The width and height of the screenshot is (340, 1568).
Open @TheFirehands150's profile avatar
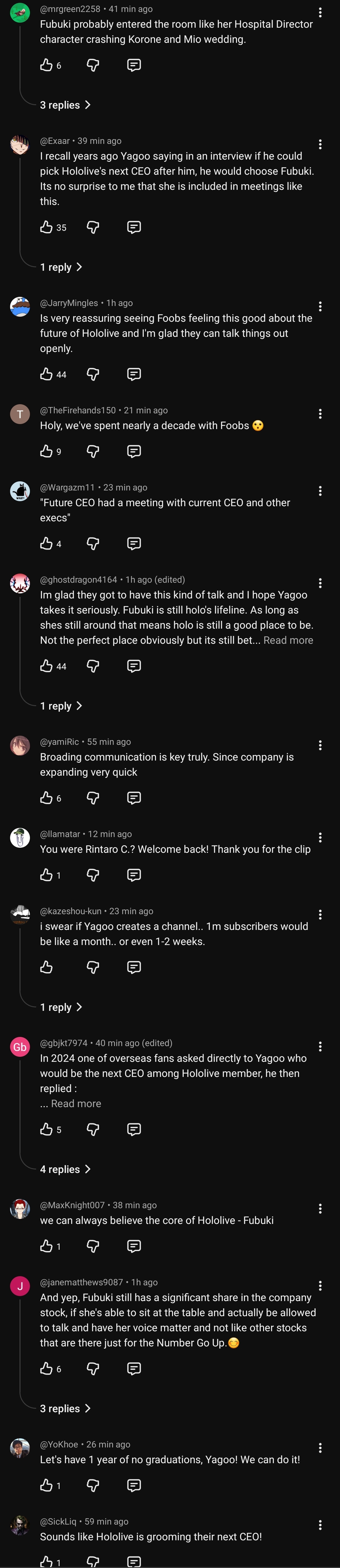(20, 414)
